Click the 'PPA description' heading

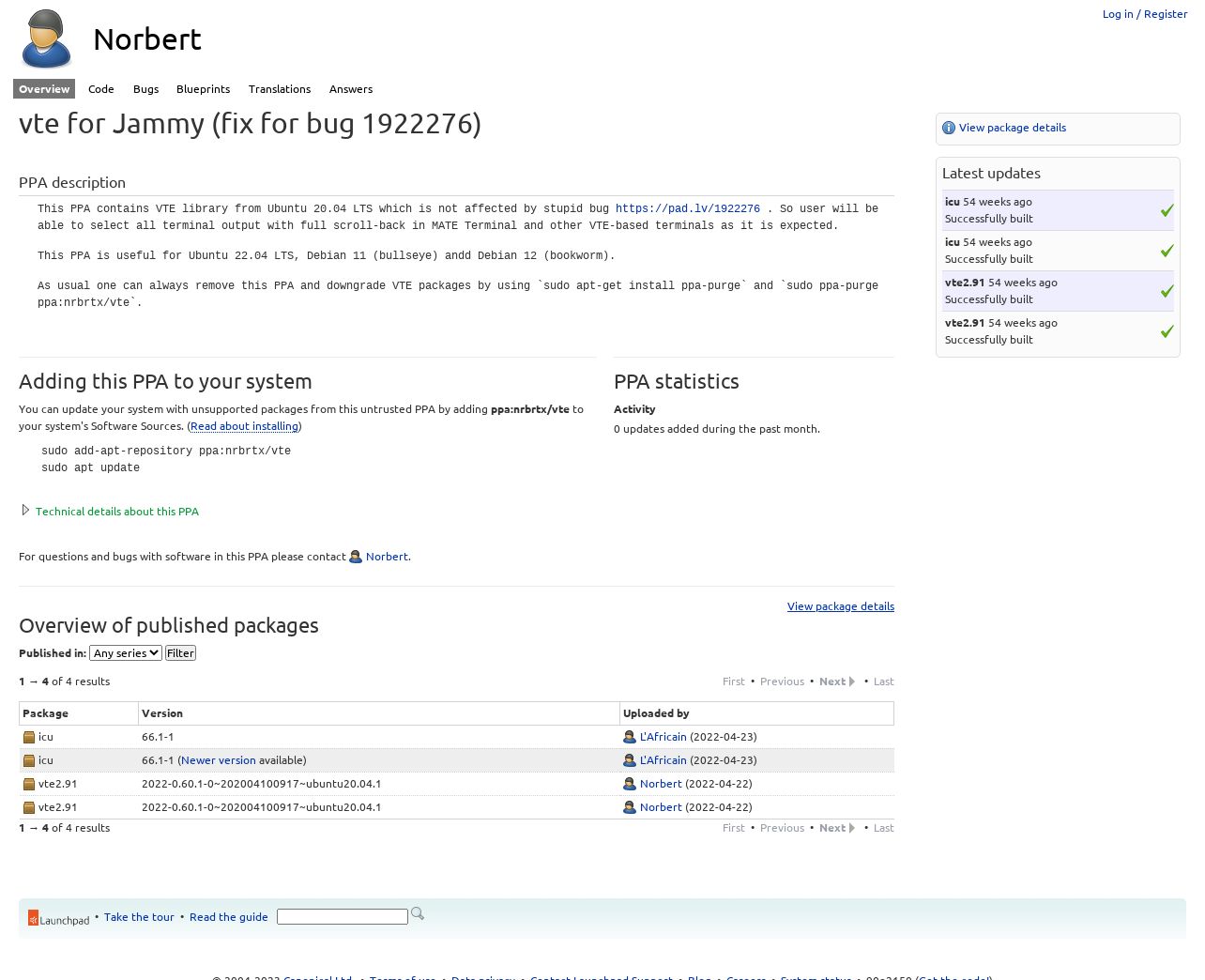pyautogui.click(x=72, y=182)
